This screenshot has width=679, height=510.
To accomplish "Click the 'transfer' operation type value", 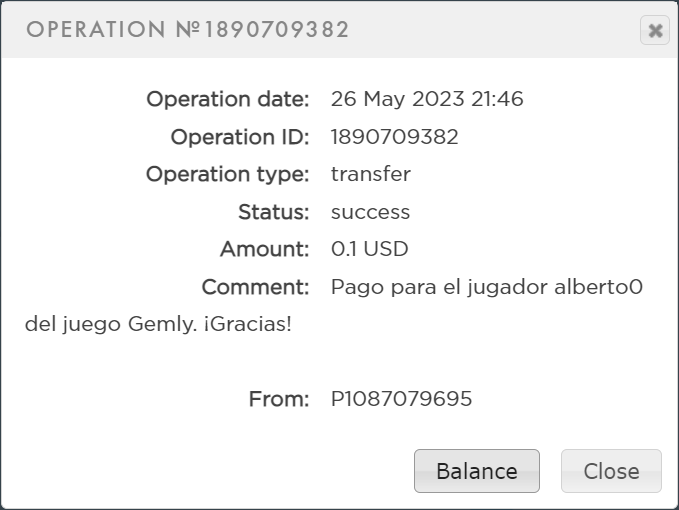I will (371, 174).
